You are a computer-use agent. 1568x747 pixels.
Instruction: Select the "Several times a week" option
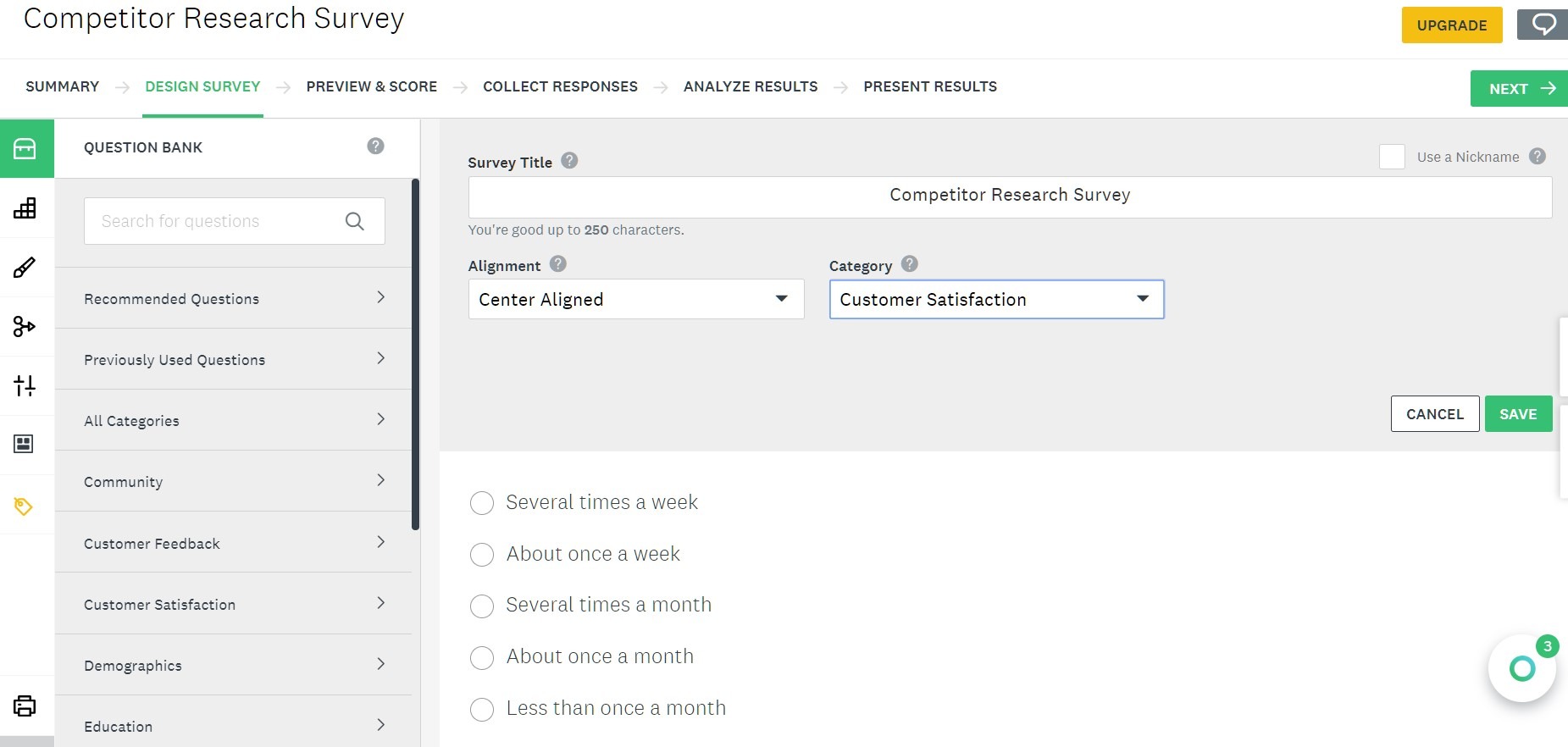click(x=482, y=502)
